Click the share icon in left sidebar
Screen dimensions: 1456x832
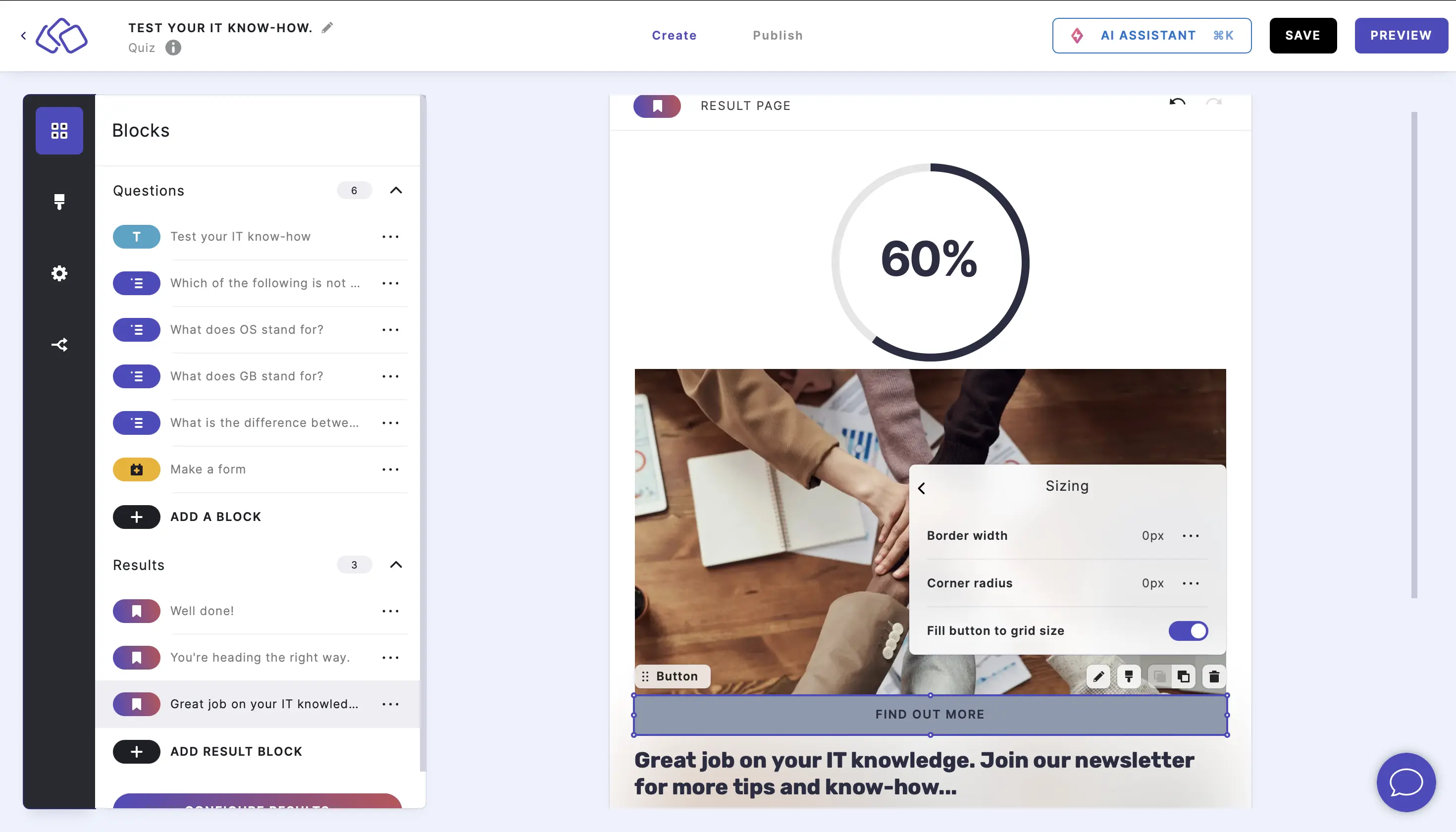(60, 344)
